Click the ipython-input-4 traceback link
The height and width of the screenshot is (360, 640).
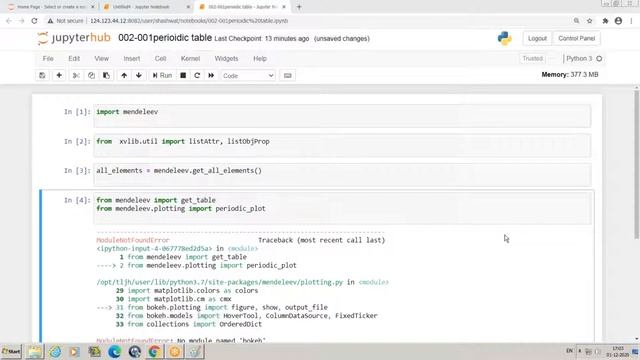(x=154, y=249)
